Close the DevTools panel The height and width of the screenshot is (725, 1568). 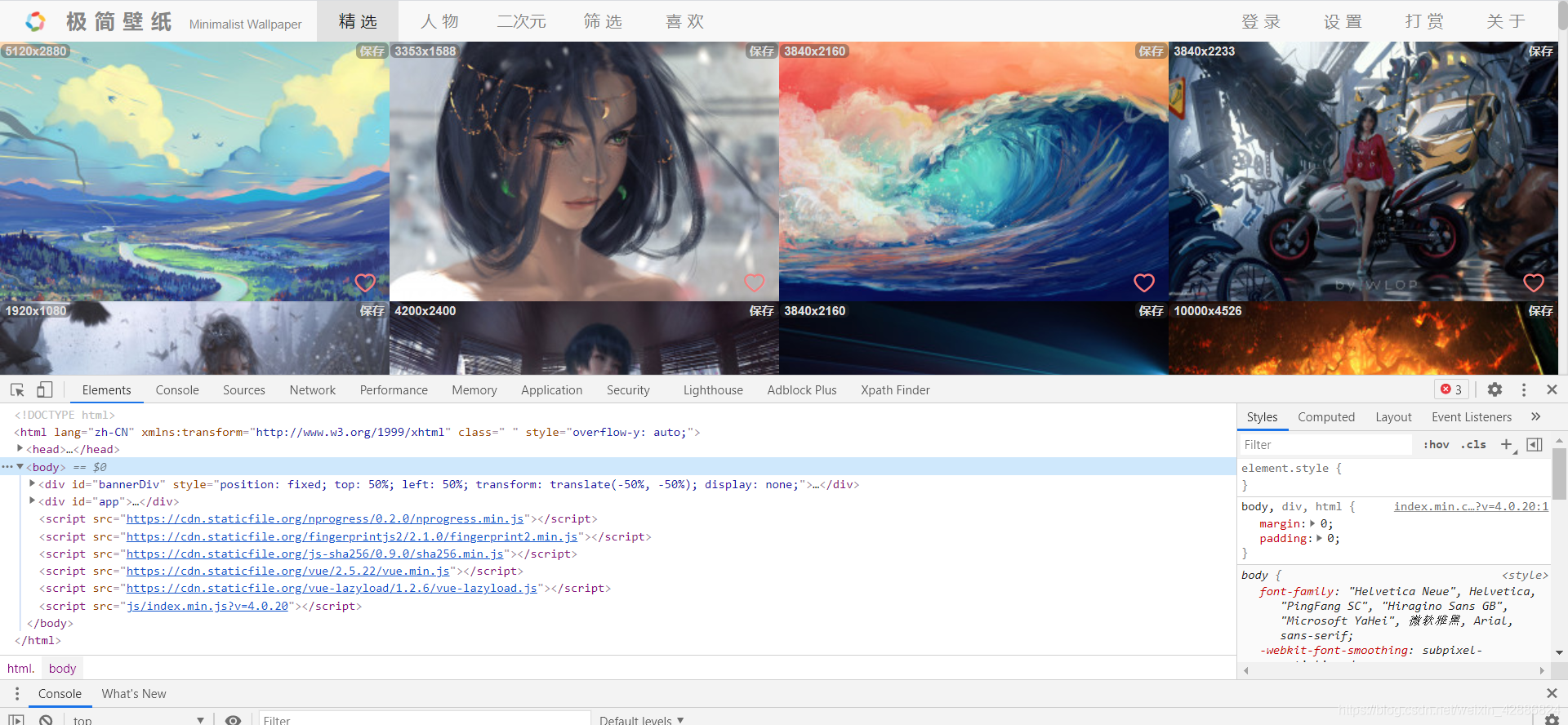click(1552, 389)
